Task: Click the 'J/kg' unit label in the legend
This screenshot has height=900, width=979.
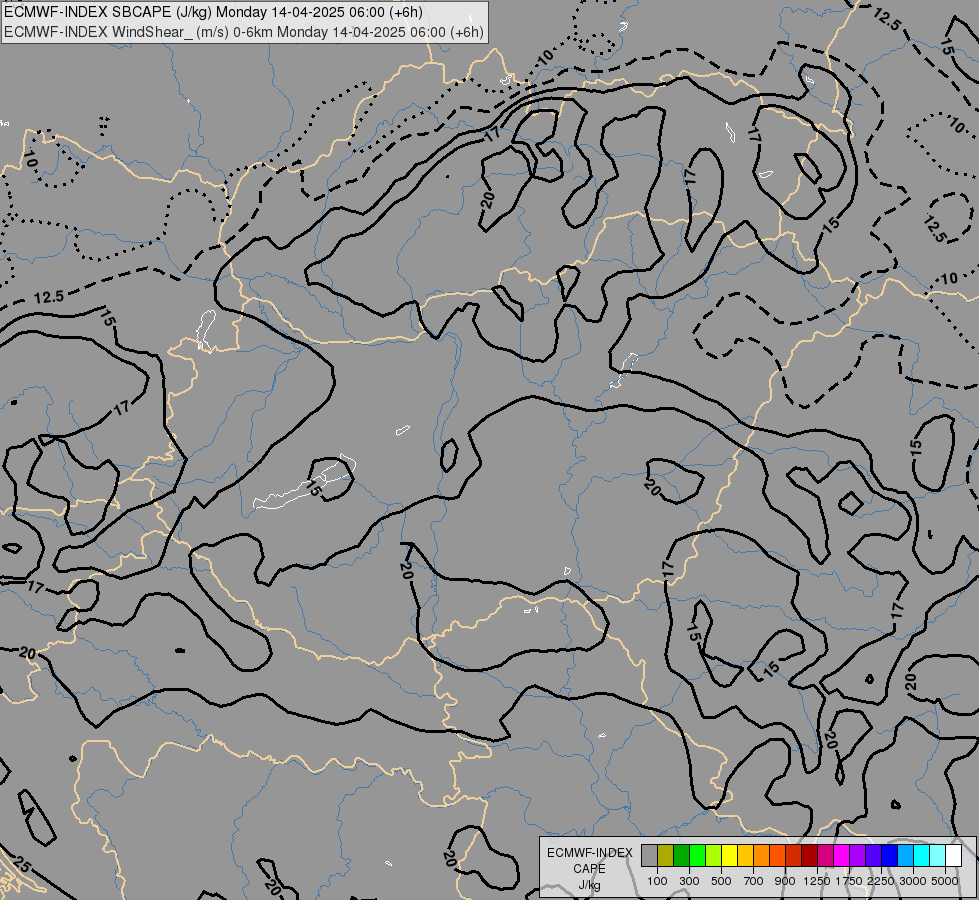Action: pos(589,885)
